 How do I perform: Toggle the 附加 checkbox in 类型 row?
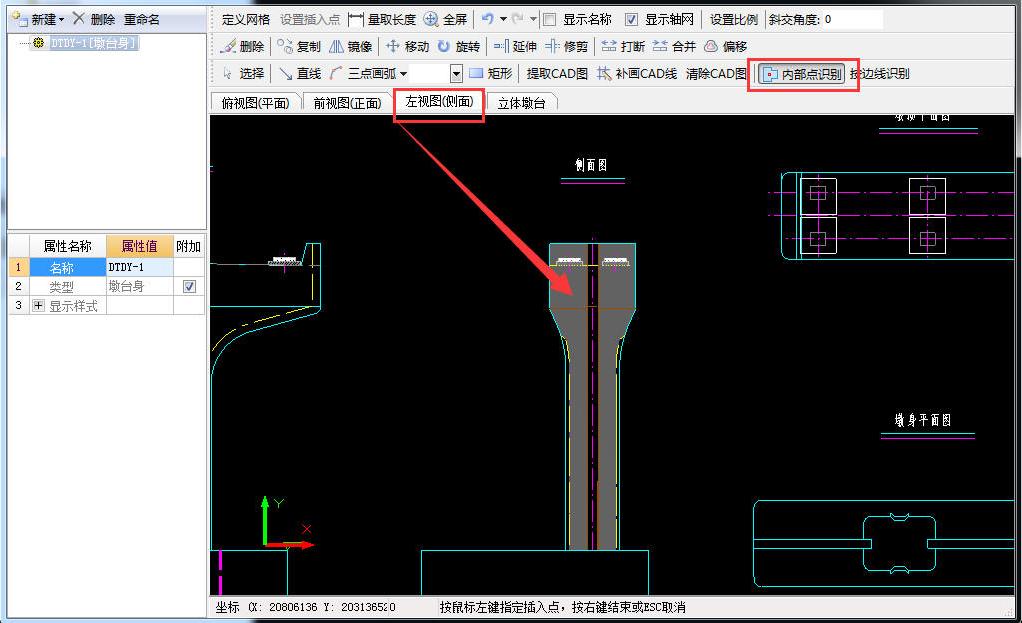pos(190,287)
